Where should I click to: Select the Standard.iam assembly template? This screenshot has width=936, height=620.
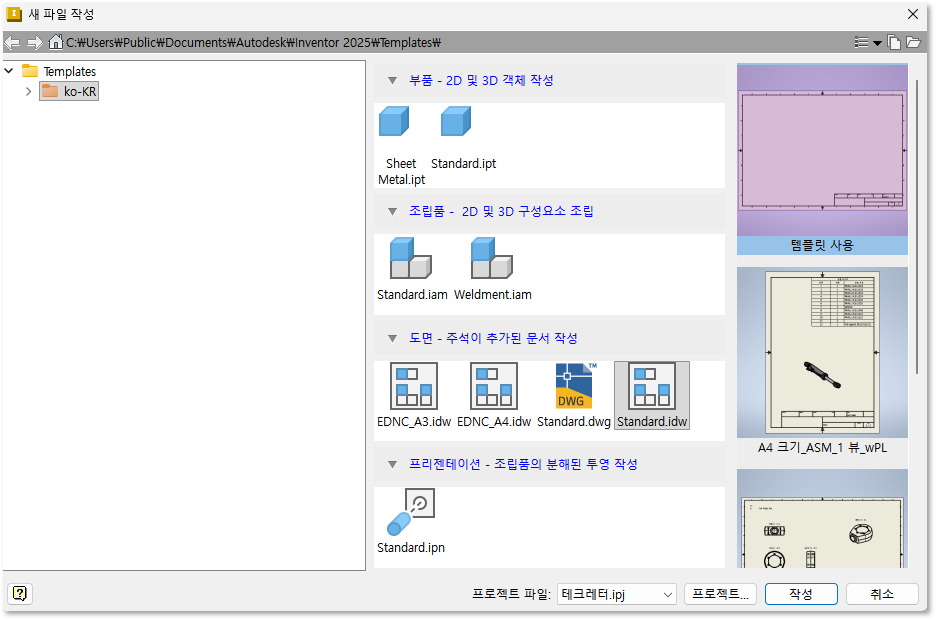[x=410, y=258]
